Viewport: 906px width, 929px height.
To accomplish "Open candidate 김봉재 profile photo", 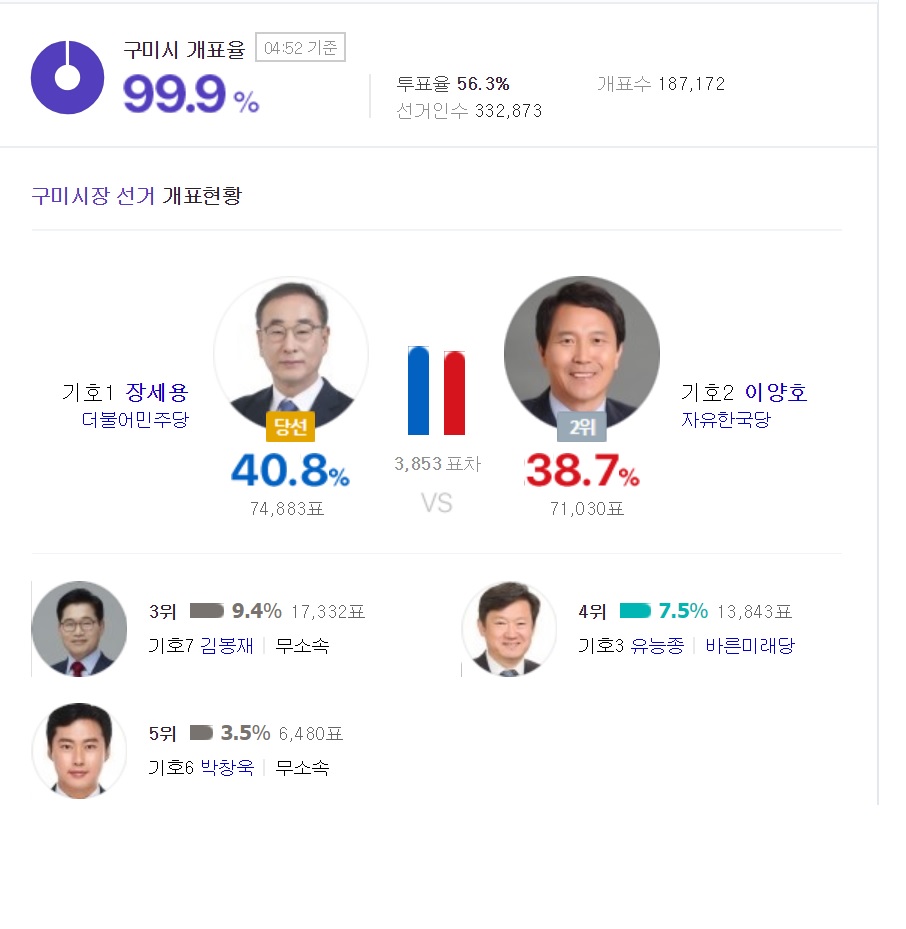I will [79, 629].
